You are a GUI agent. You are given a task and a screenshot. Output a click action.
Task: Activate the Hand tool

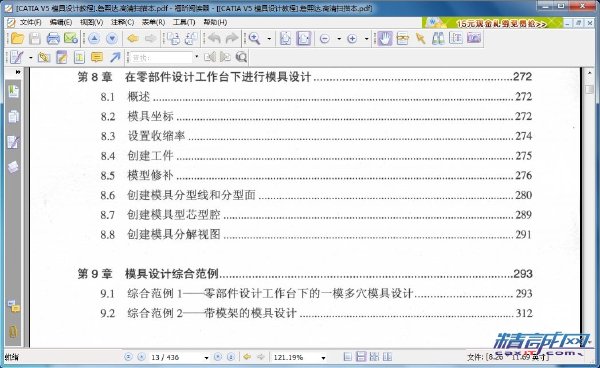[385, 39]
